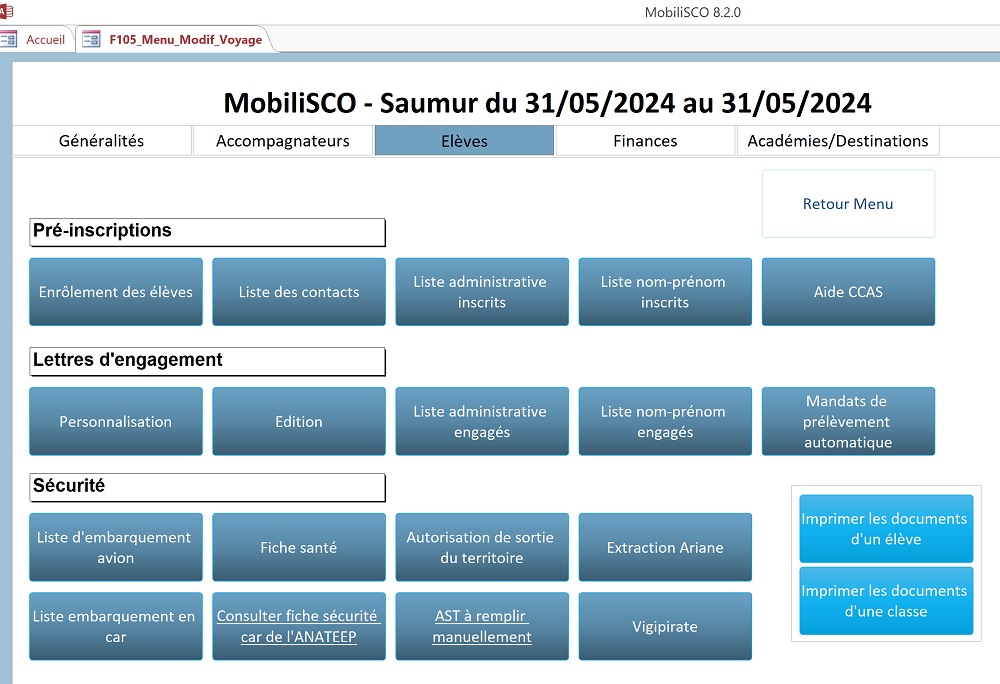The height and width of the screenshot is (684, 1000).
Task: Click the MobiliSCO Saumur trip title
Action: click(x=547, y=103)
